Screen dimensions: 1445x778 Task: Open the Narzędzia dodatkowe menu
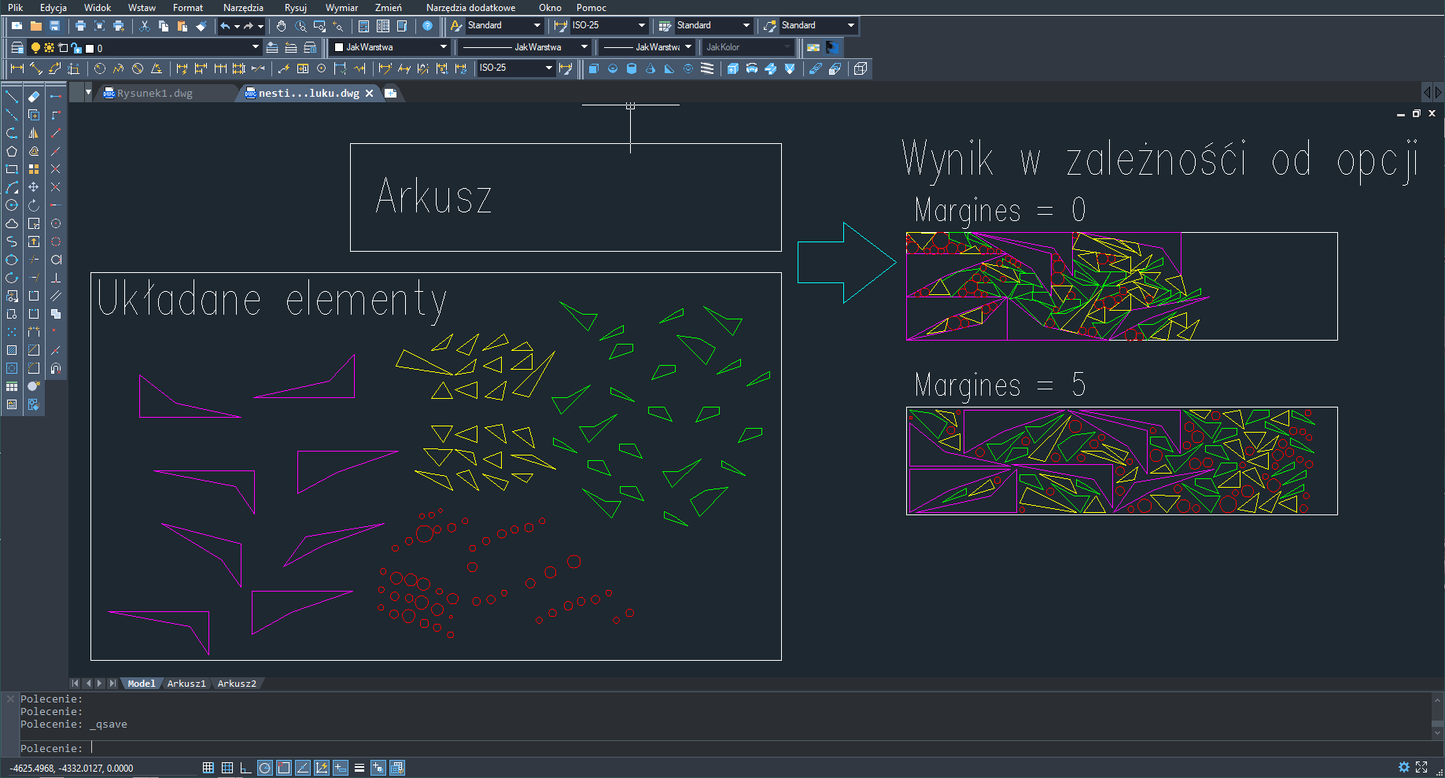(471, 7)
